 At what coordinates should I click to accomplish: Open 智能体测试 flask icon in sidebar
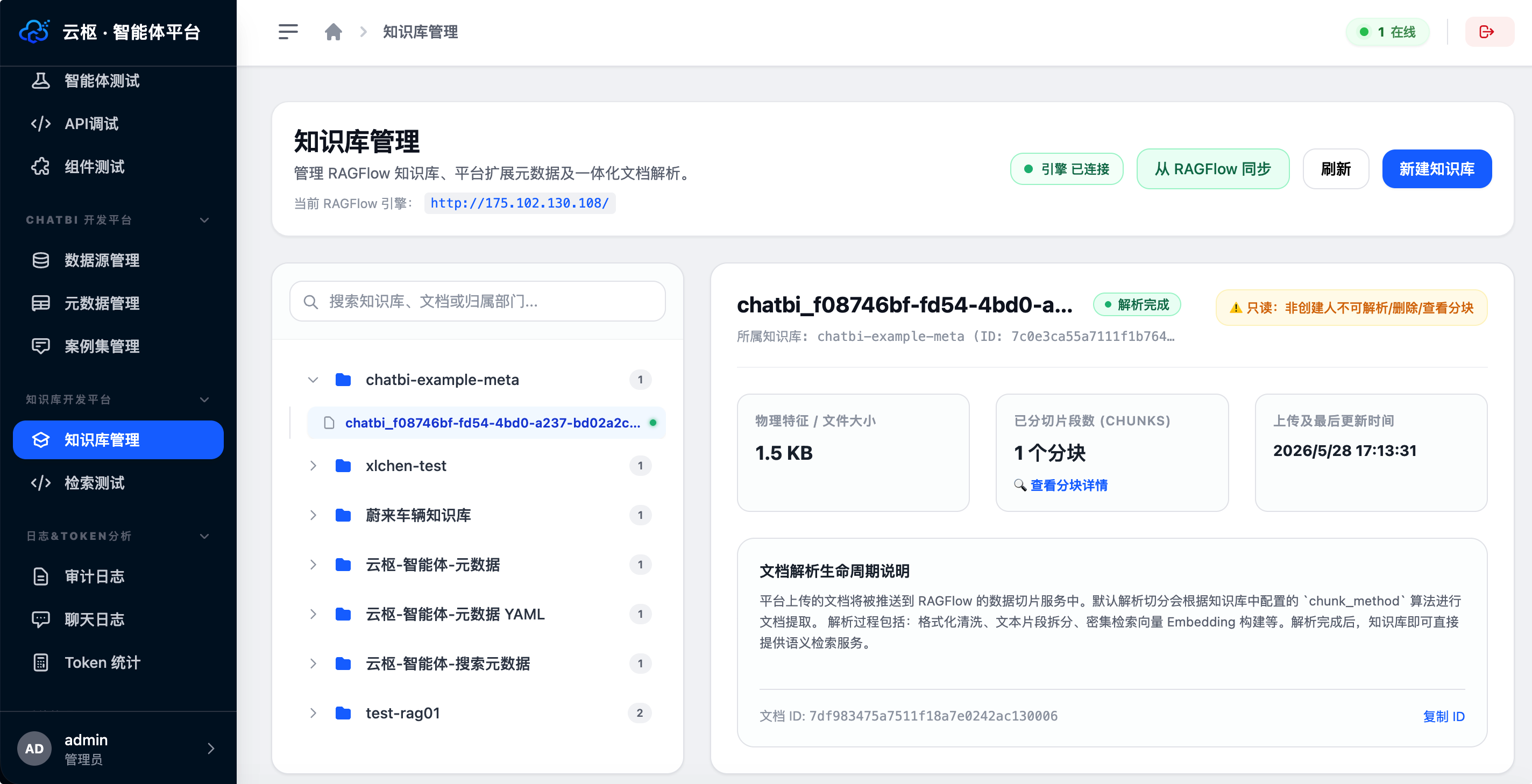[x=40, y=81]
